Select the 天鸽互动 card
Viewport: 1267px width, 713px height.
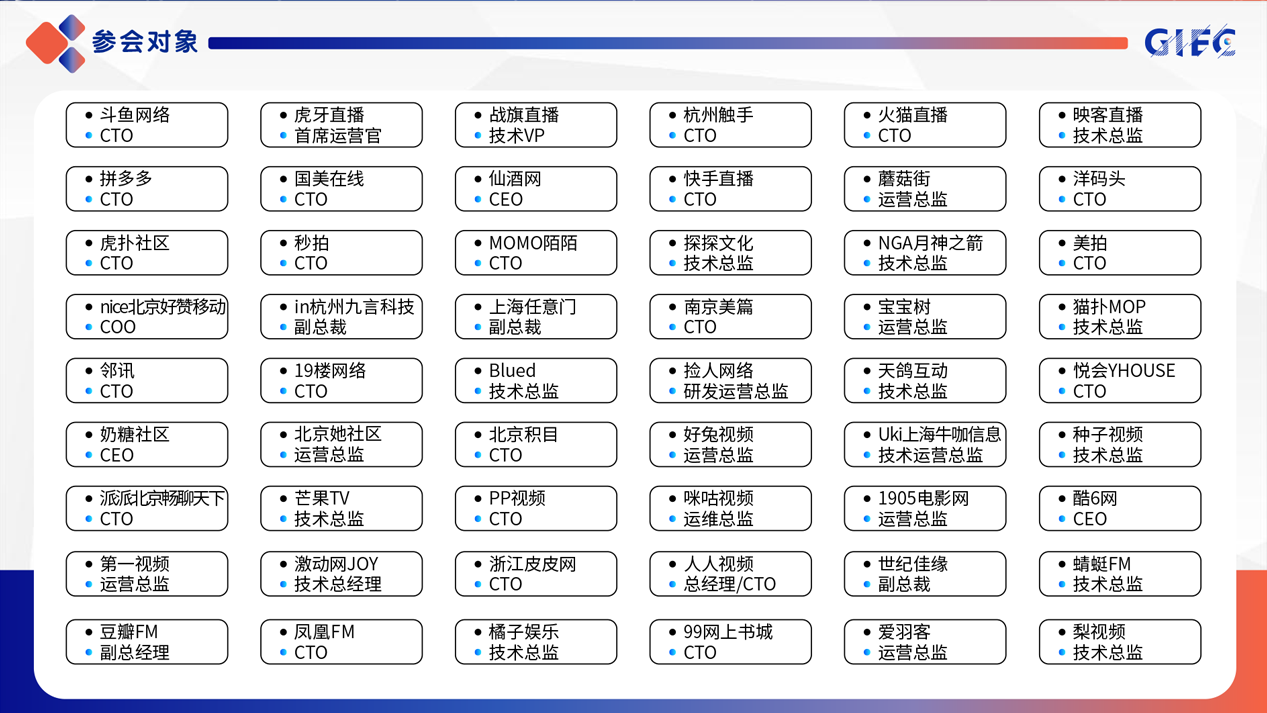(925, 381)
